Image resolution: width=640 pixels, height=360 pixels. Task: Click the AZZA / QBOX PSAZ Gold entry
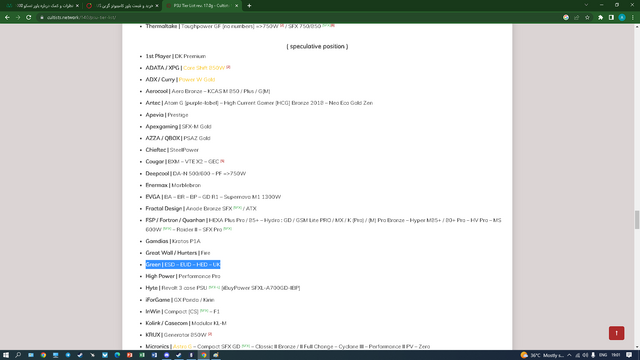coord(178,138)
